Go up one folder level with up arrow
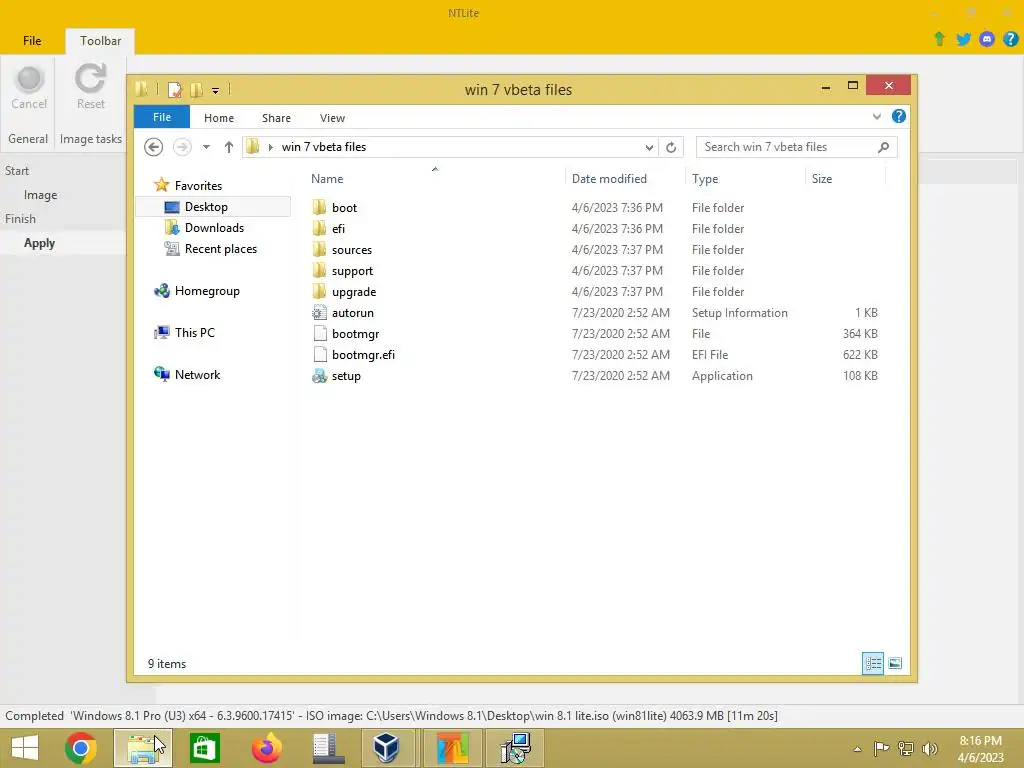 (229, 147)
